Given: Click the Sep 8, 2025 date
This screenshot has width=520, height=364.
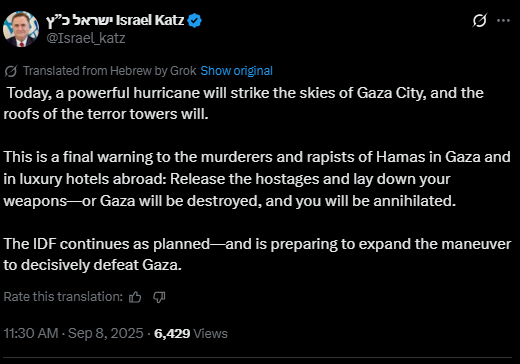Looking at the screenshot, I should click(x=106, y=333).
